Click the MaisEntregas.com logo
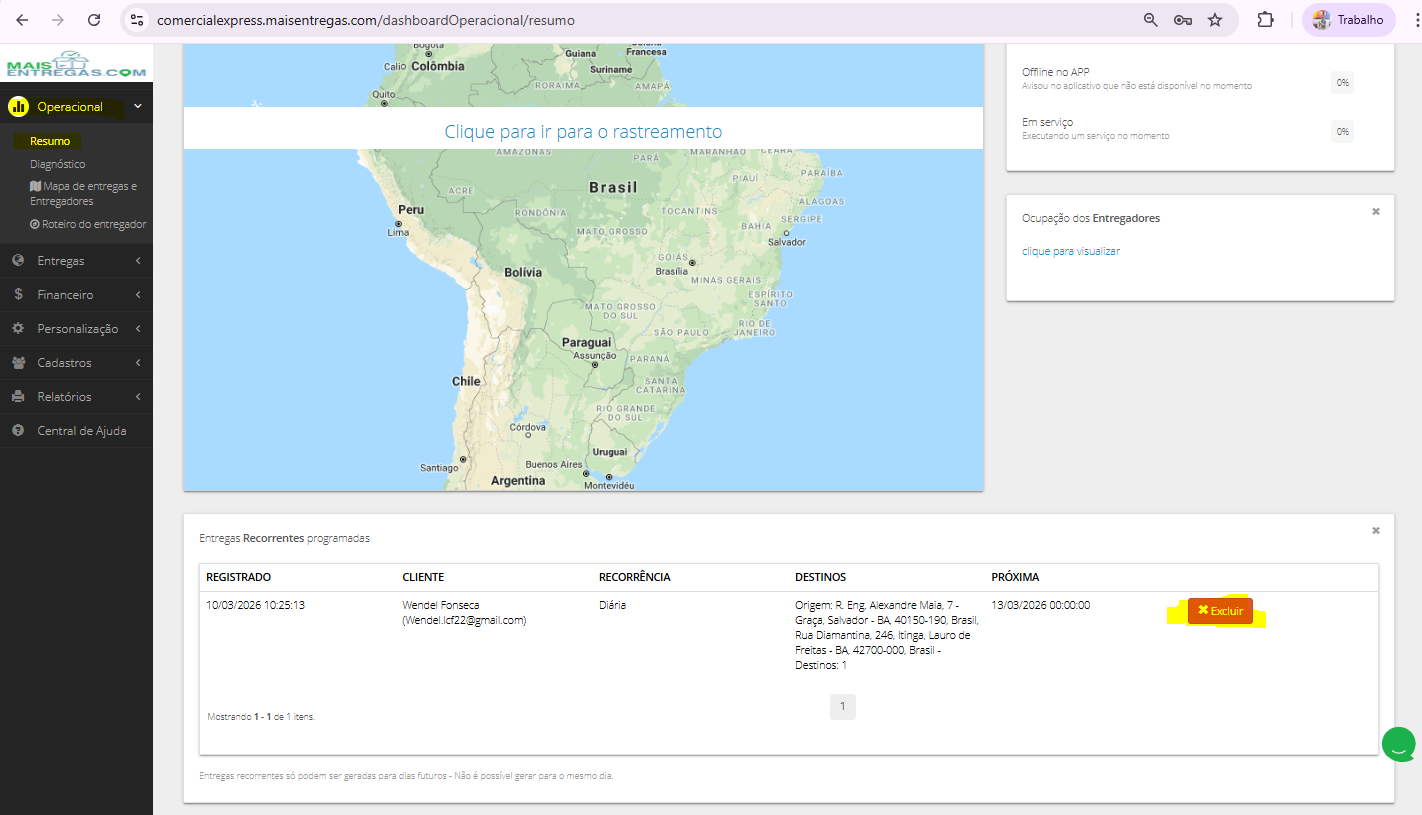This screenshot has width=1422, height=815. (x=76, y=66)
